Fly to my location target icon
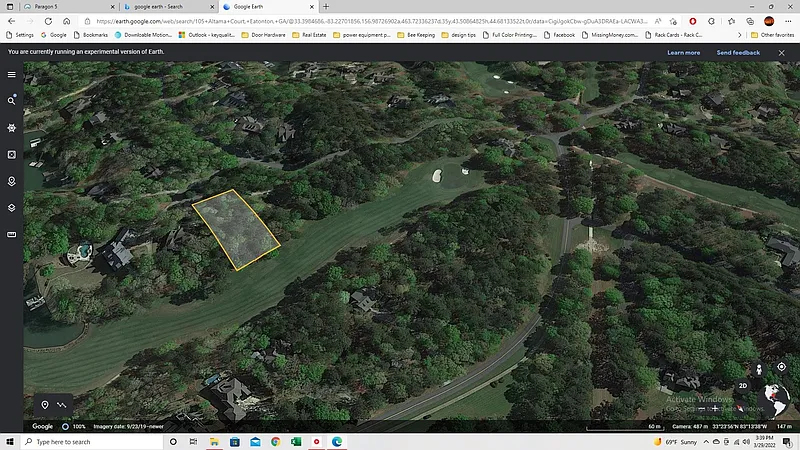The image size is (800, 450). 781,367
